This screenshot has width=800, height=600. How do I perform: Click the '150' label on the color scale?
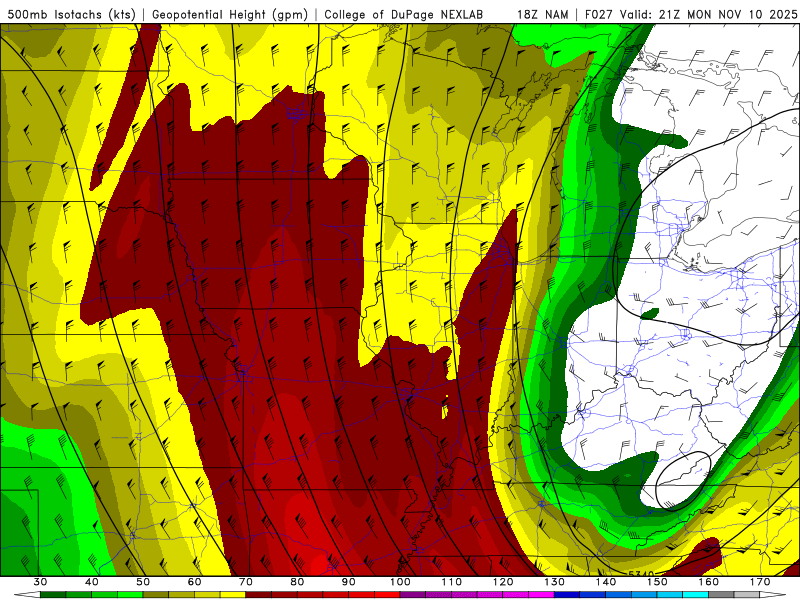(657, 582)
